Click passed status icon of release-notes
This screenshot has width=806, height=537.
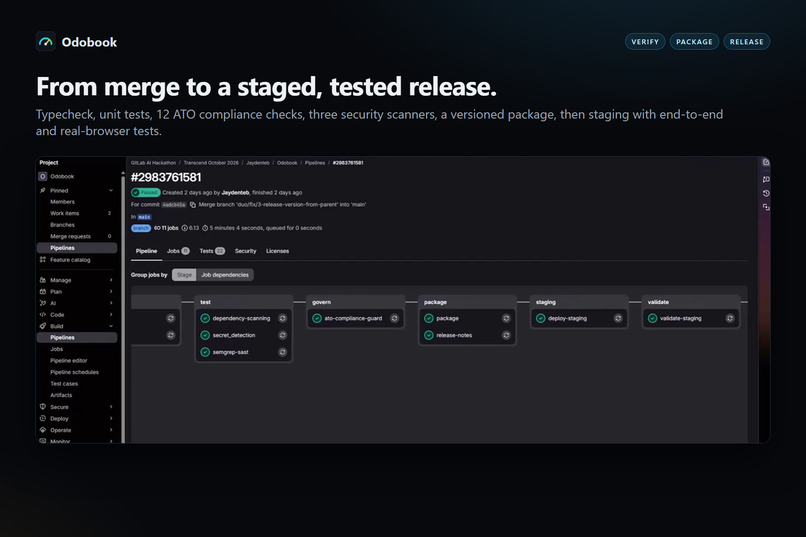point(429,335)
